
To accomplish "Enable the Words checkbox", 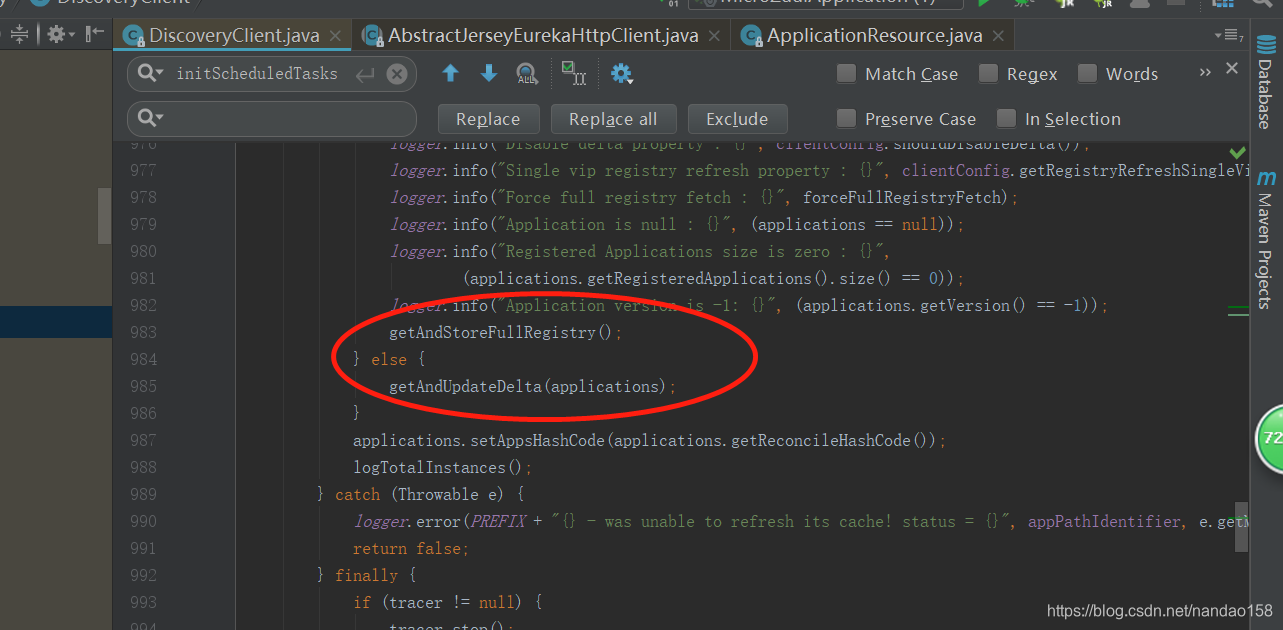I will click(1088, 74).
